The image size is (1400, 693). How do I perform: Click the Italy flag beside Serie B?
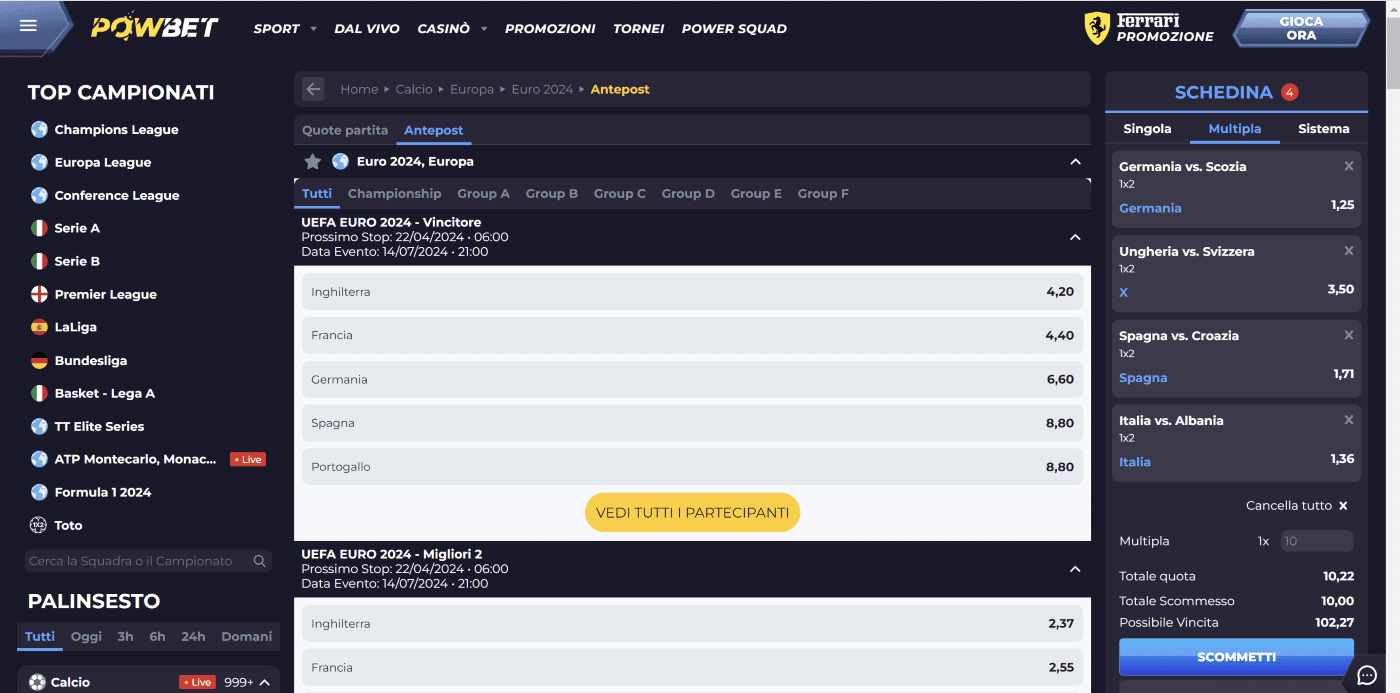click(39, 261)
